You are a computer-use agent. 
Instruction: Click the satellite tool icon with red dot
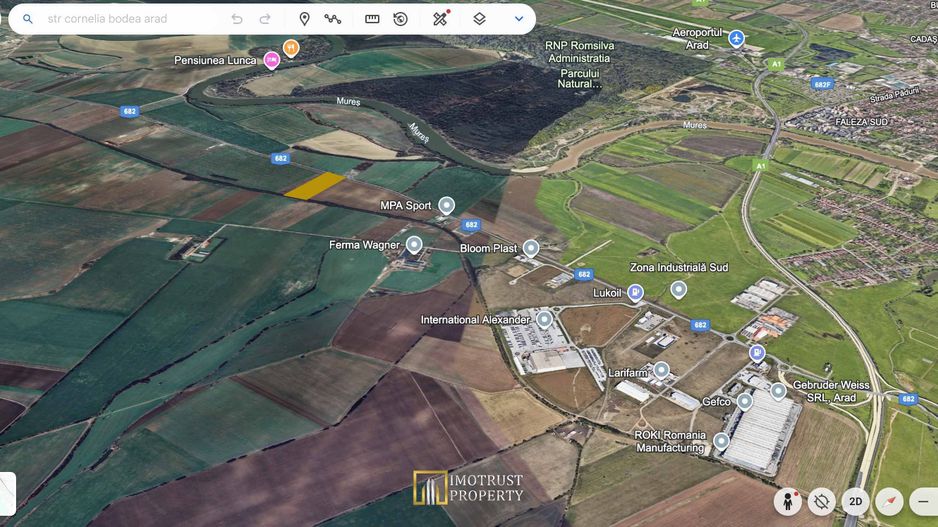[x=440, y=19]
